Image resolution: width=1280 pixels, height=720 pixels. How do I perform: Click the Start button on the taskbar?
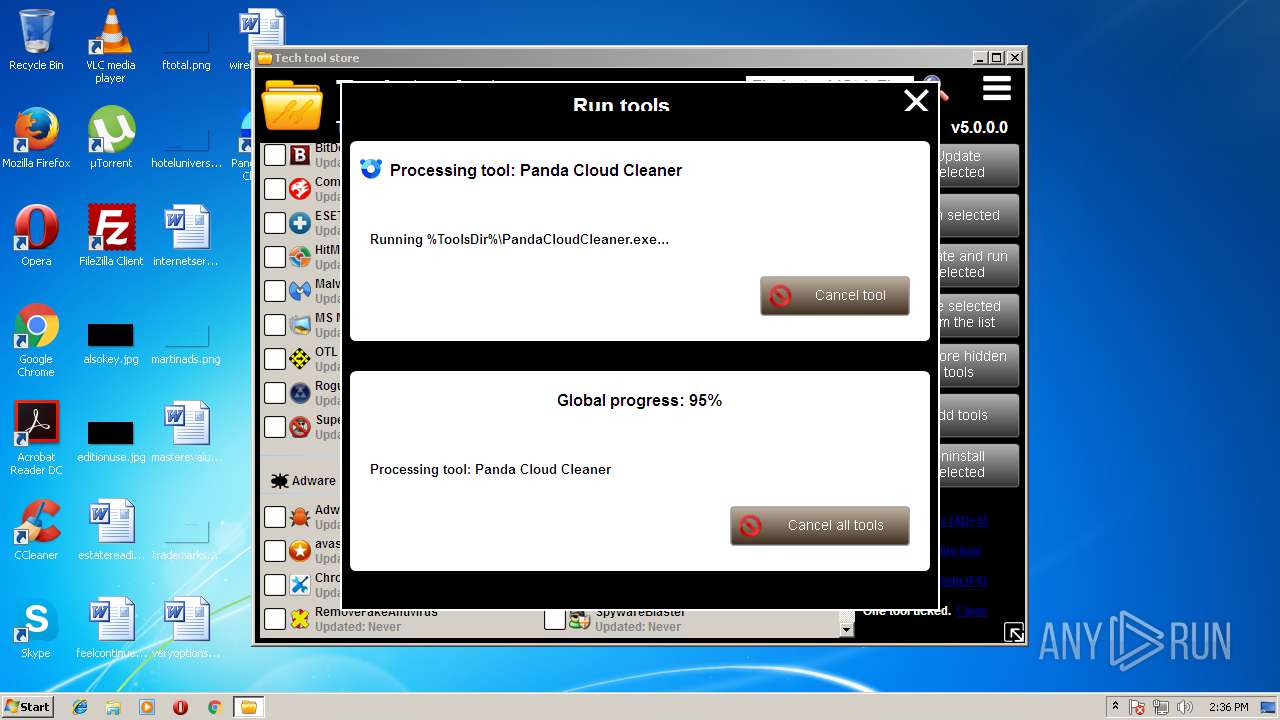click(28, 707)
